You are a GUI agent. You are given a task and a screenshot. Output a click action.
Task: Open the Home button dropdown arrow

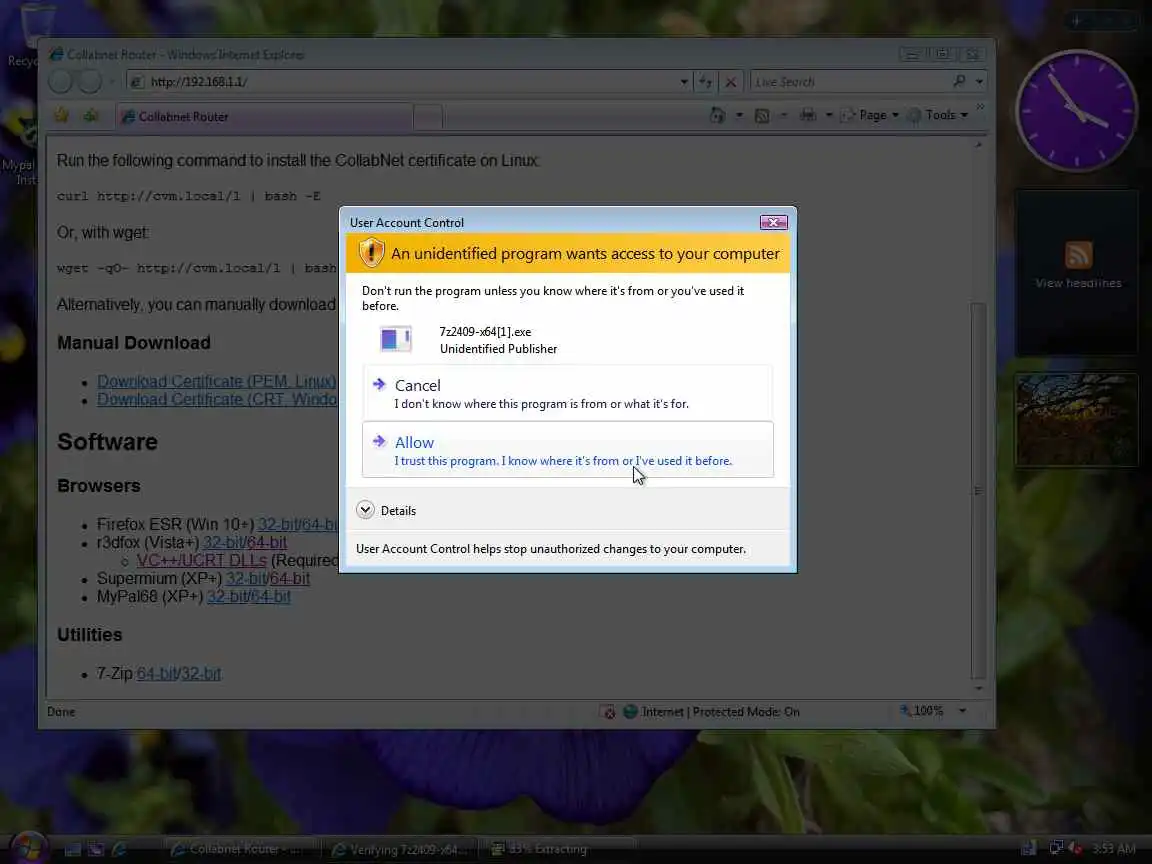(739, 115)
